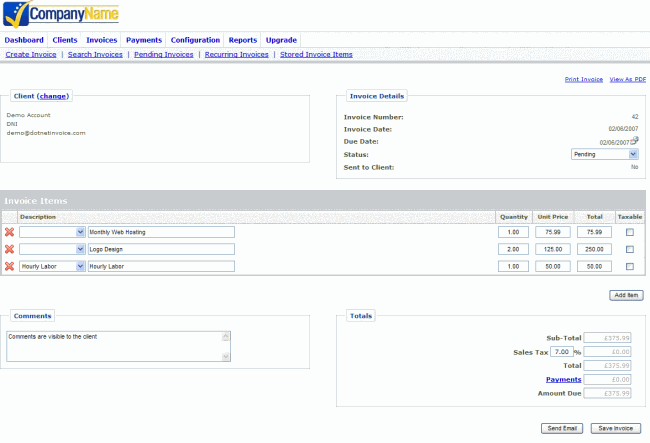Image resolution: width=650 pixels, height=443 pixels.
Task: Click the Monthly Web Hosting description field
Action: (161, 232)
